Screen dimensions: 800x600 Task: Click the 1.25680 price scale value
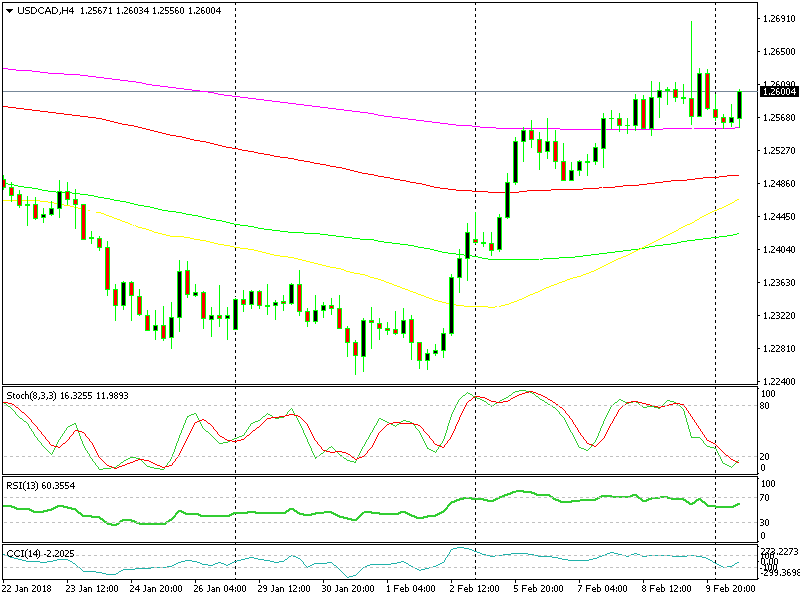[779, 118]
